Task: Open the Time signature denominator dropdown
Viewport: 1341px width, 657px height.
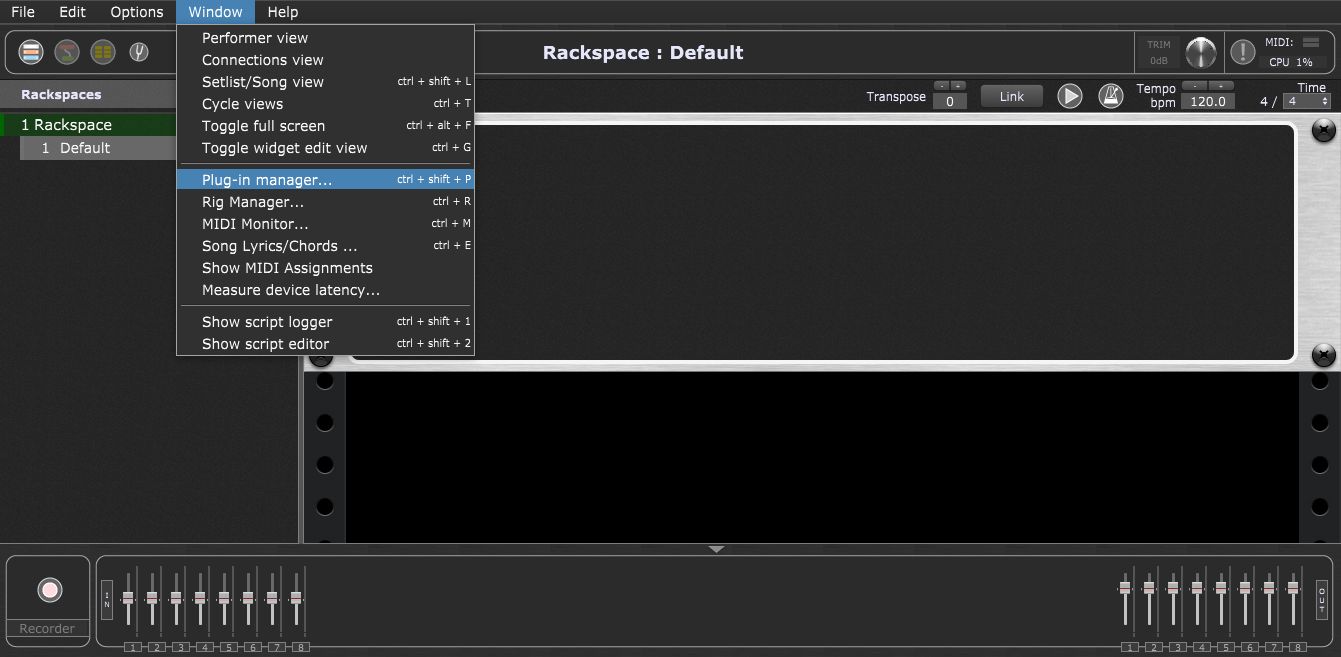Action: click(x=1308, y=101)
